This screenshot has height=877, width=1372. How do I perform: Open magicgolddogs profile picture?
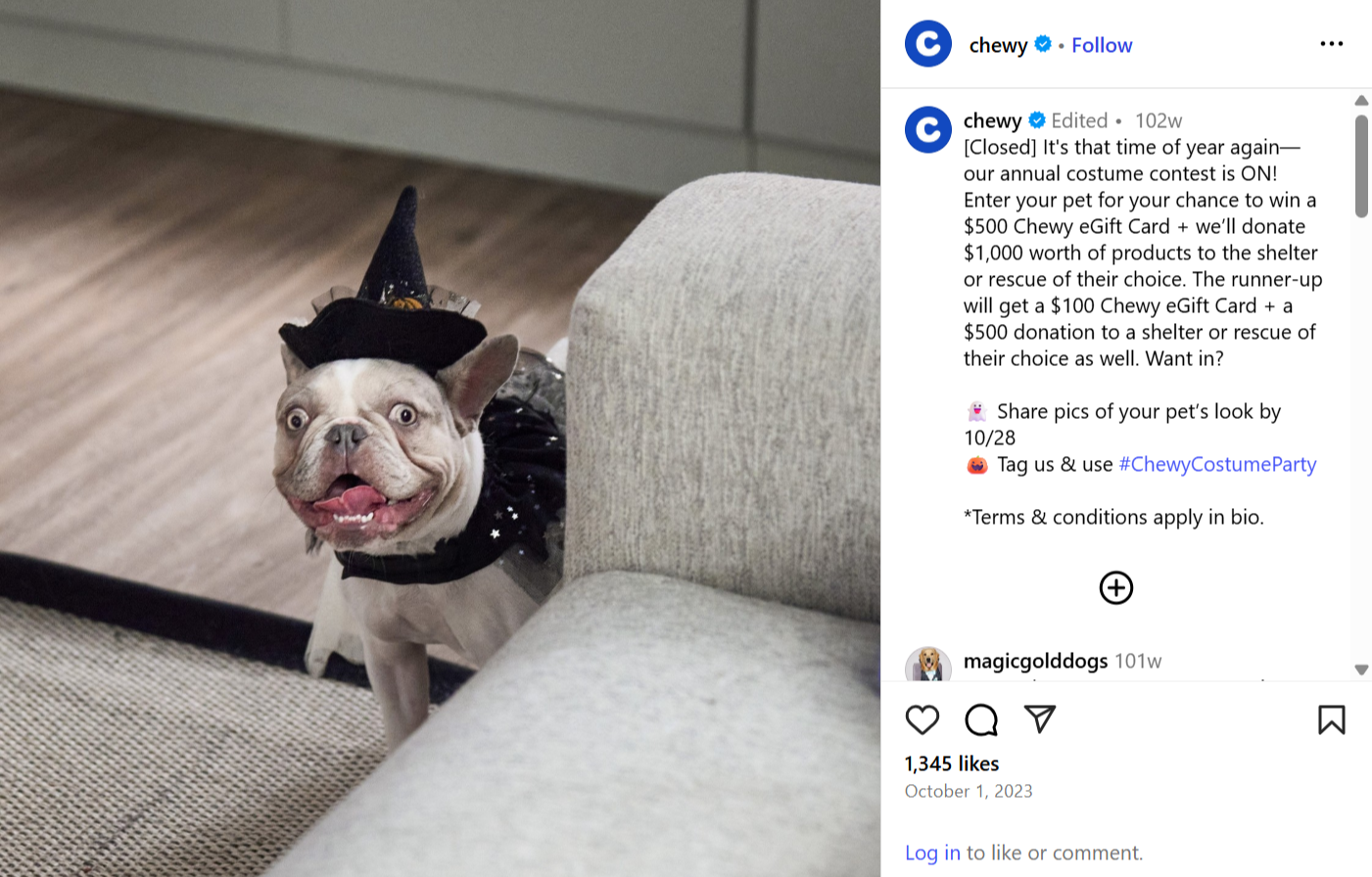point(928,664)
